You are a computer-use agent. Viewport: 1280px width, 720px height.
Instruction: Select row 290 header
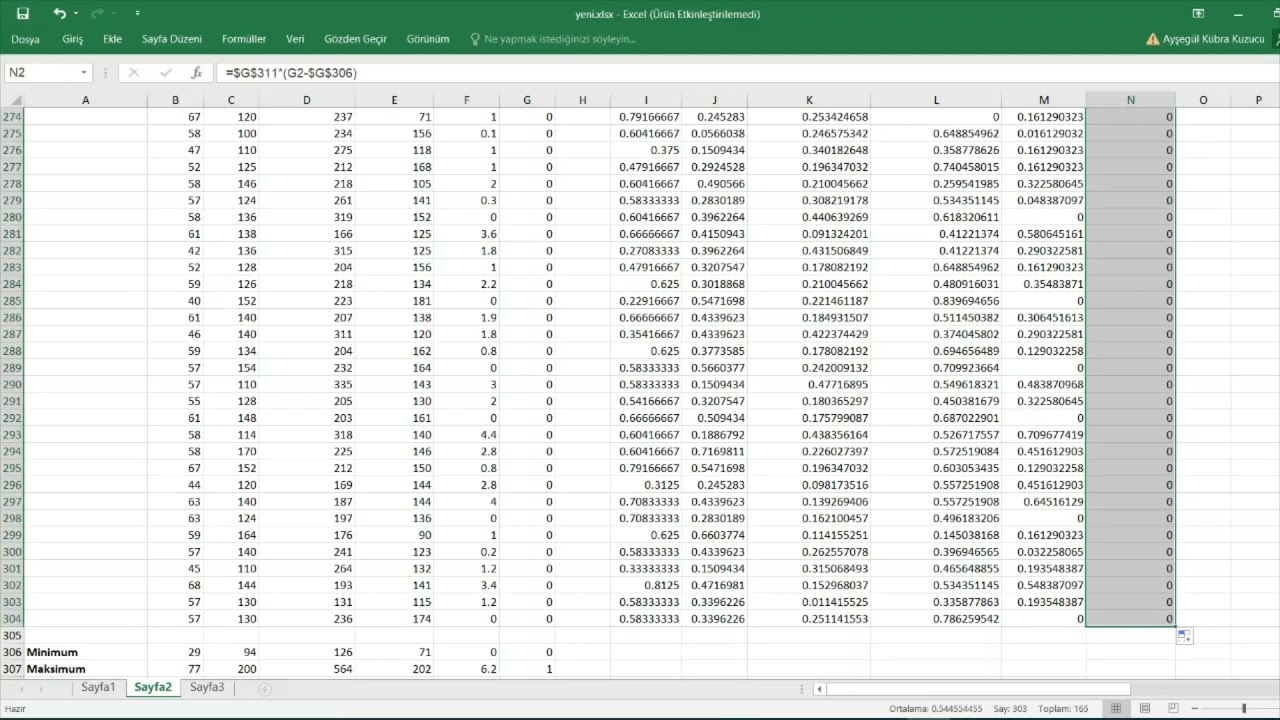tap(12, 385)
